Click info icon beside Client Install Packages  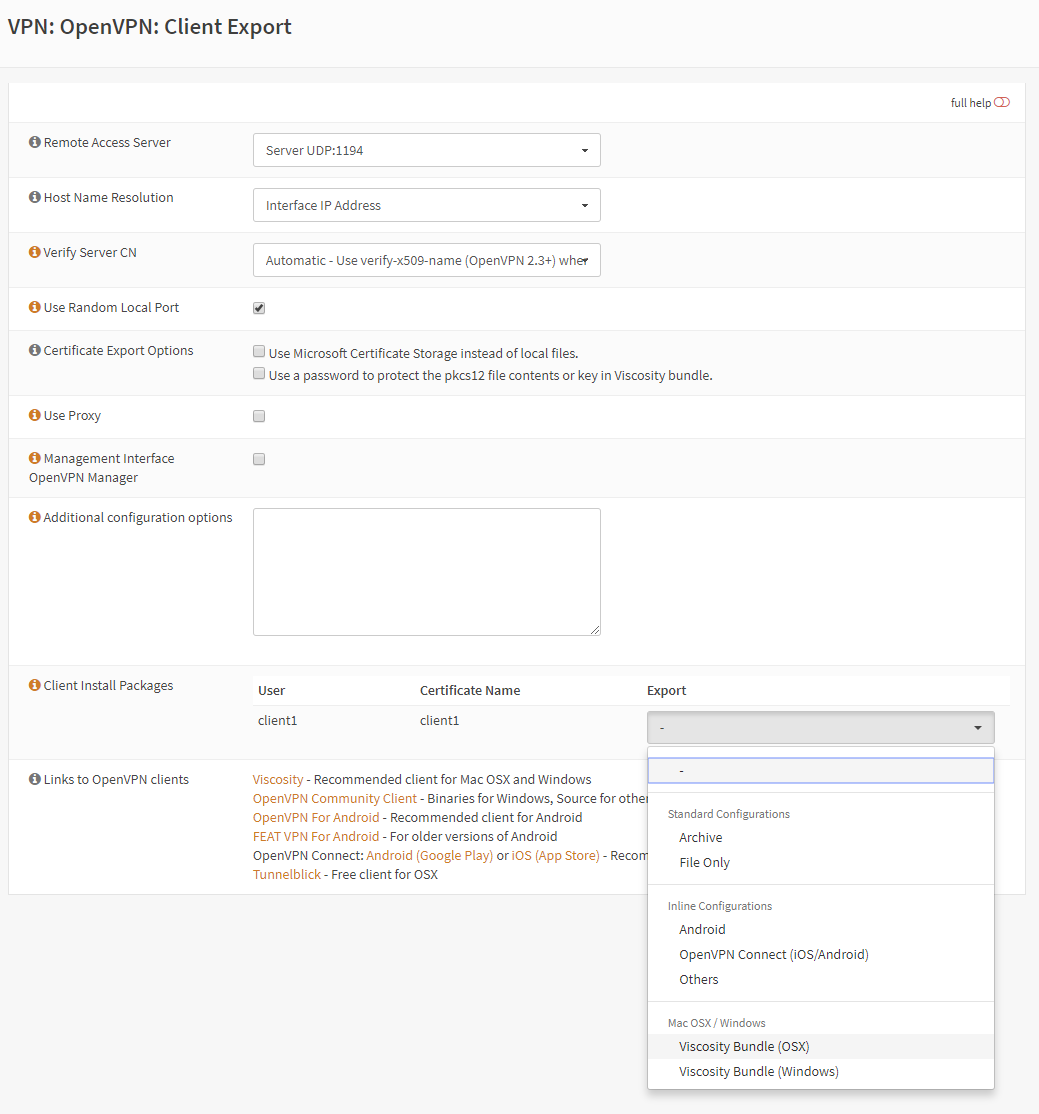pos(35,686)
